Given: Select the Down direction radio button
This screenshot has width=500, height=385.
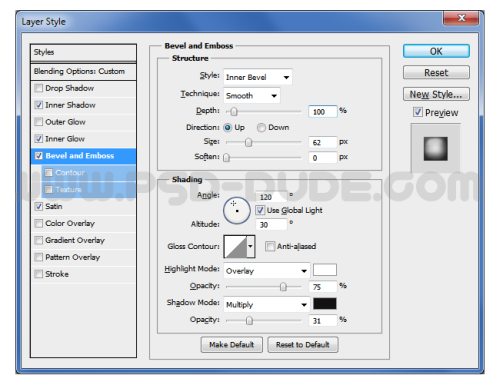Looking at the screenshot, I should tap(261, 127).
